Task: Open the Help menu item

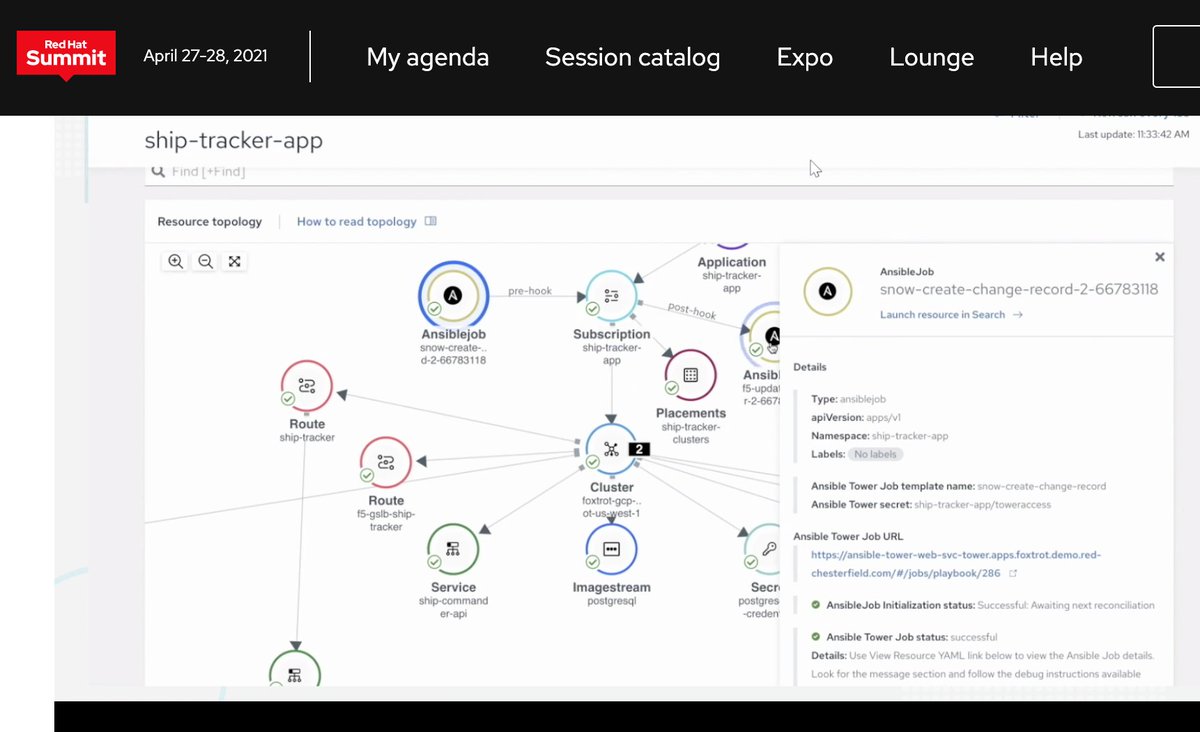Action: (1056, 57)
